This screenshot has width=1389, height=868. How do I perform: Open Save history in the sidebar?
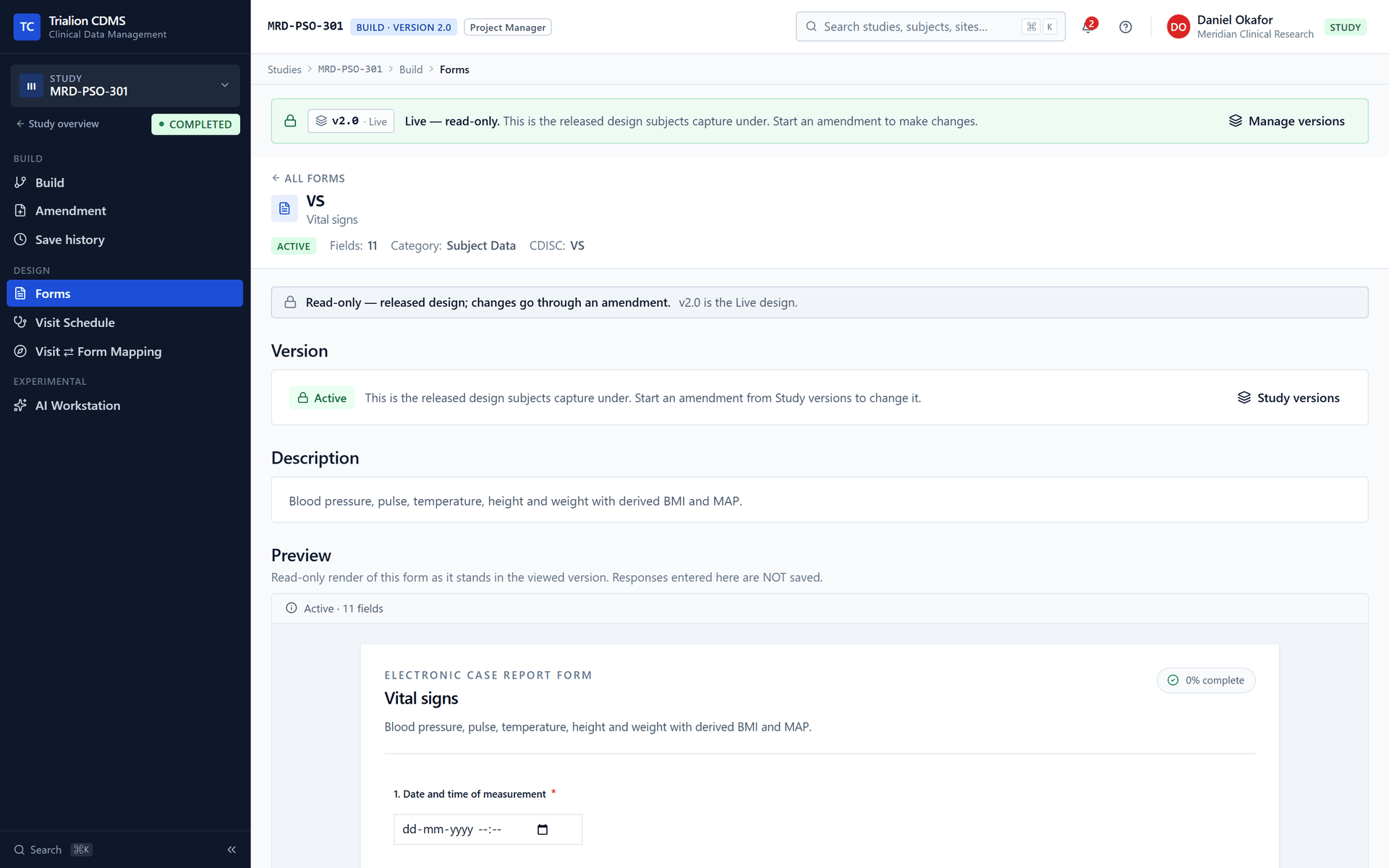click(125, 239)
